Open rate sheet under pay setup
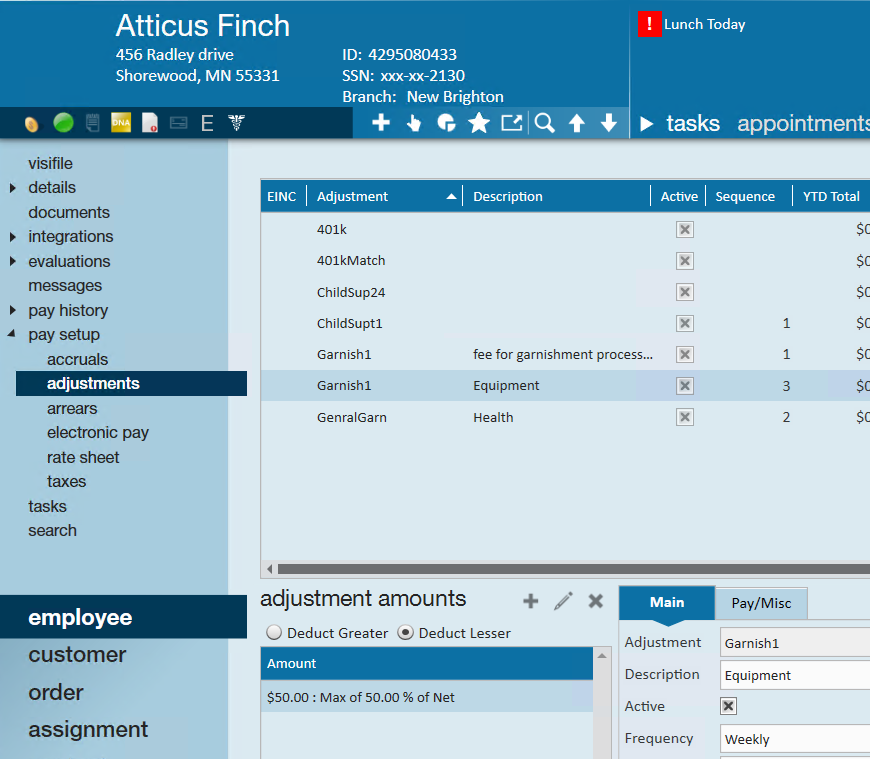870x759 pixels. point(83,457)
